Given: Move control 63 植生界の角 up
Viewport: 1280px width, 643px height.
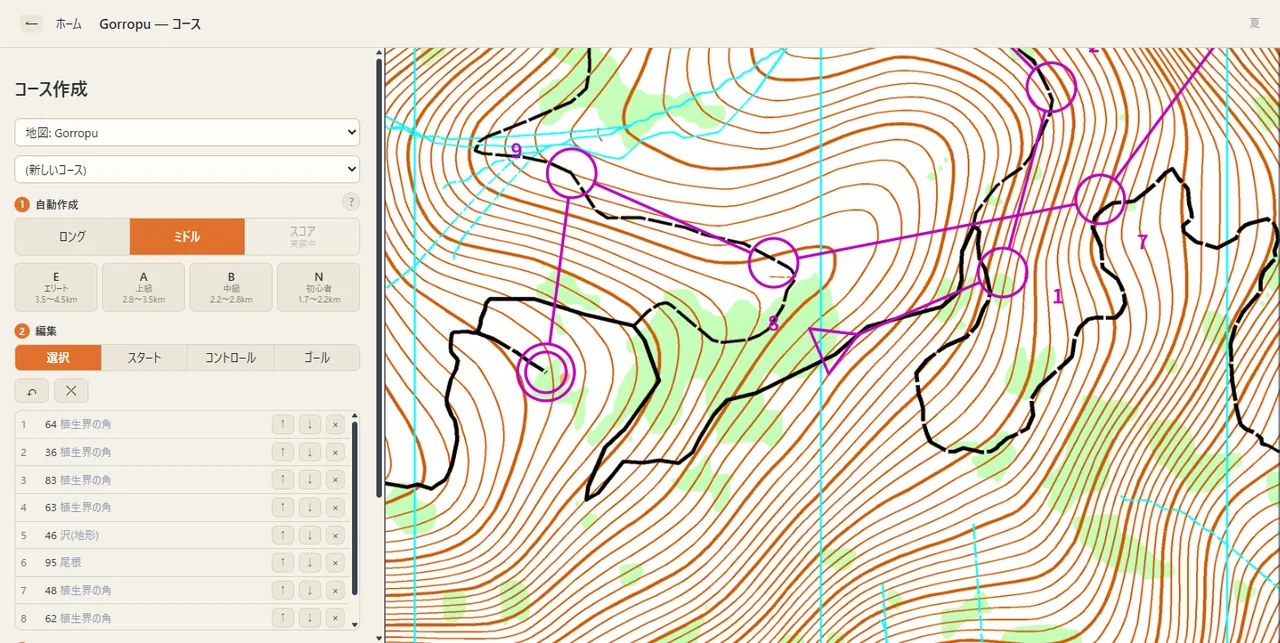Looking at the screenshot, I should (283, 507).
